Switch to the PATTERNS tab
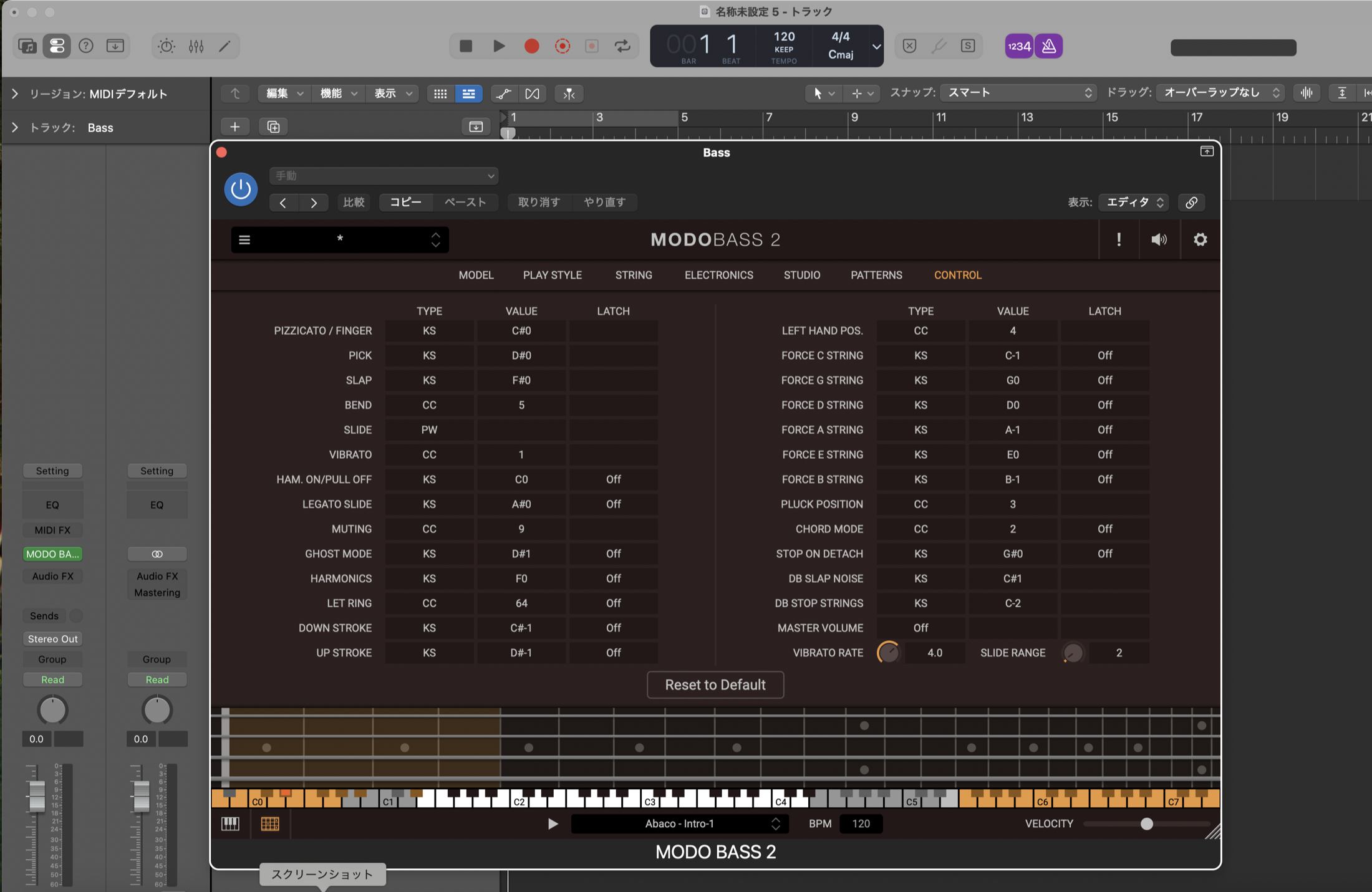Image resolution: width=1372 pixels, height=892 pixels. 876,276
